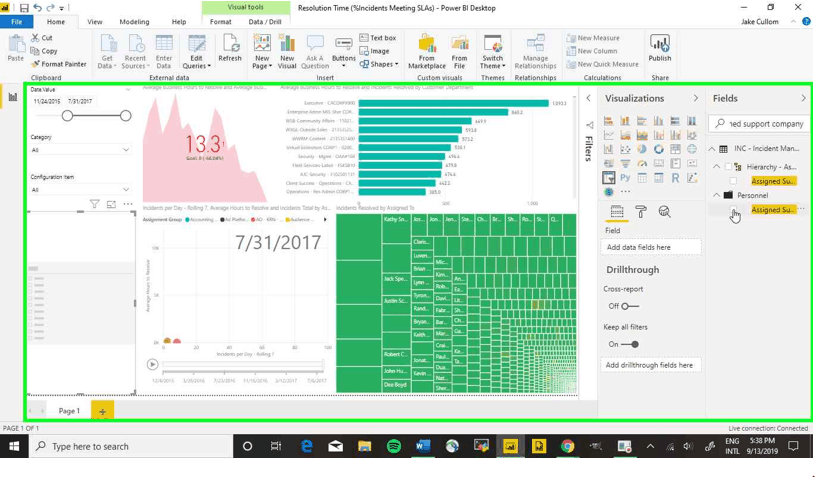Open the Shapes dropdown in Insert group

[x=379, y=64]
